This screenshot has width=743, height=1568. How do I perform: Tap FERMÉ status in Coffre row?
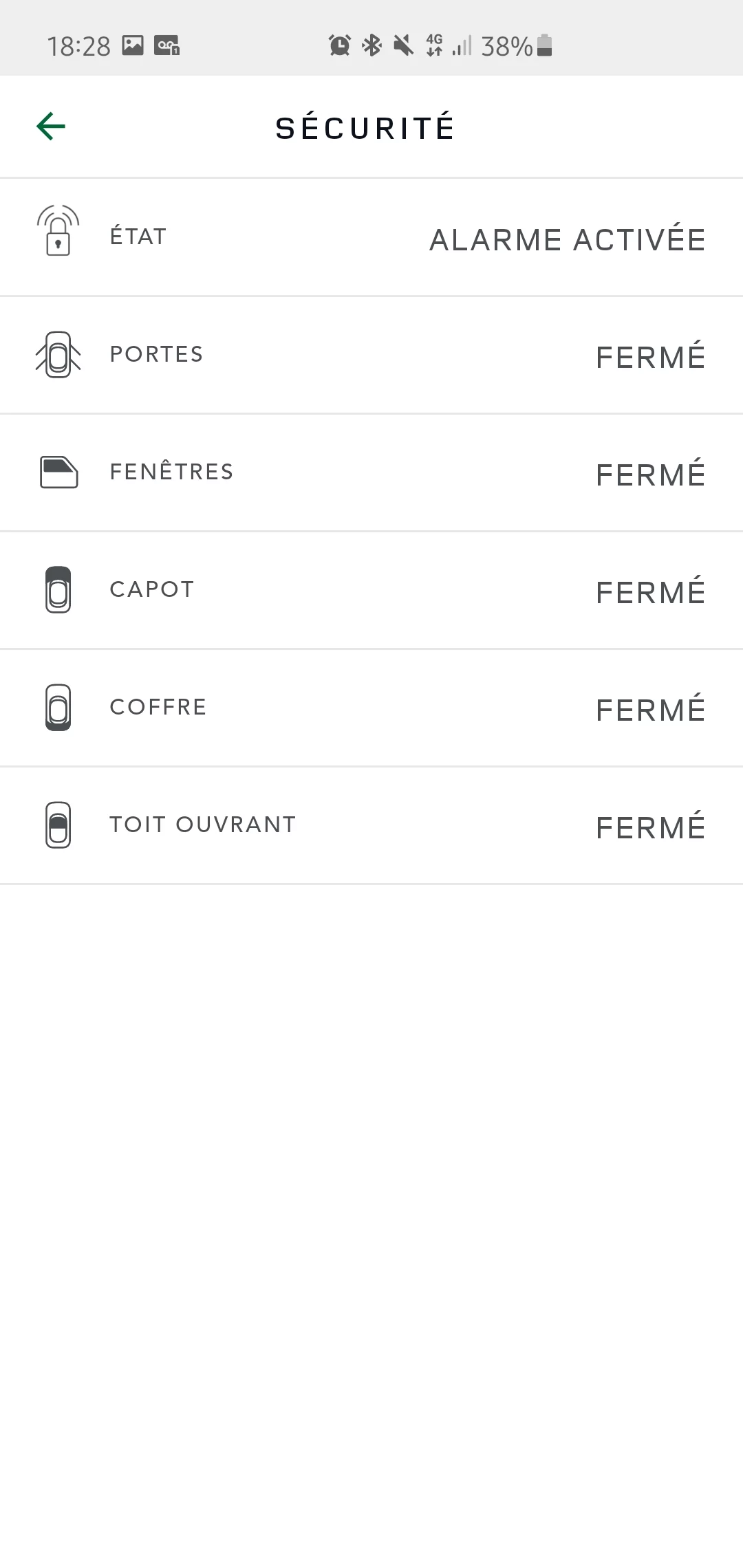point(651,708)
